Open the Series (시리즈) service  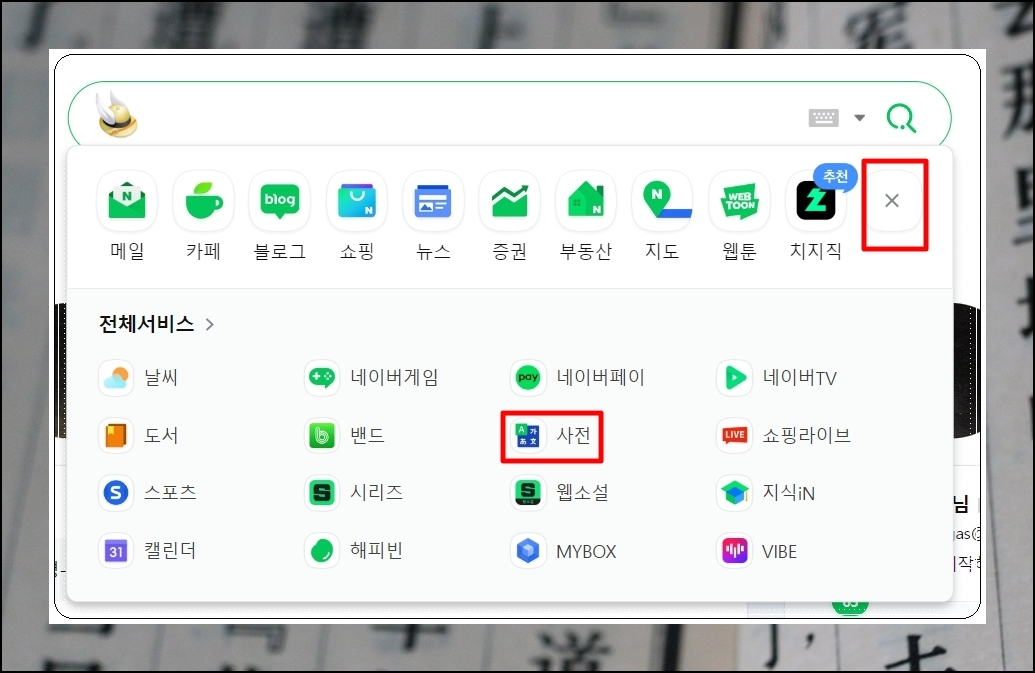tap(354, 493)
